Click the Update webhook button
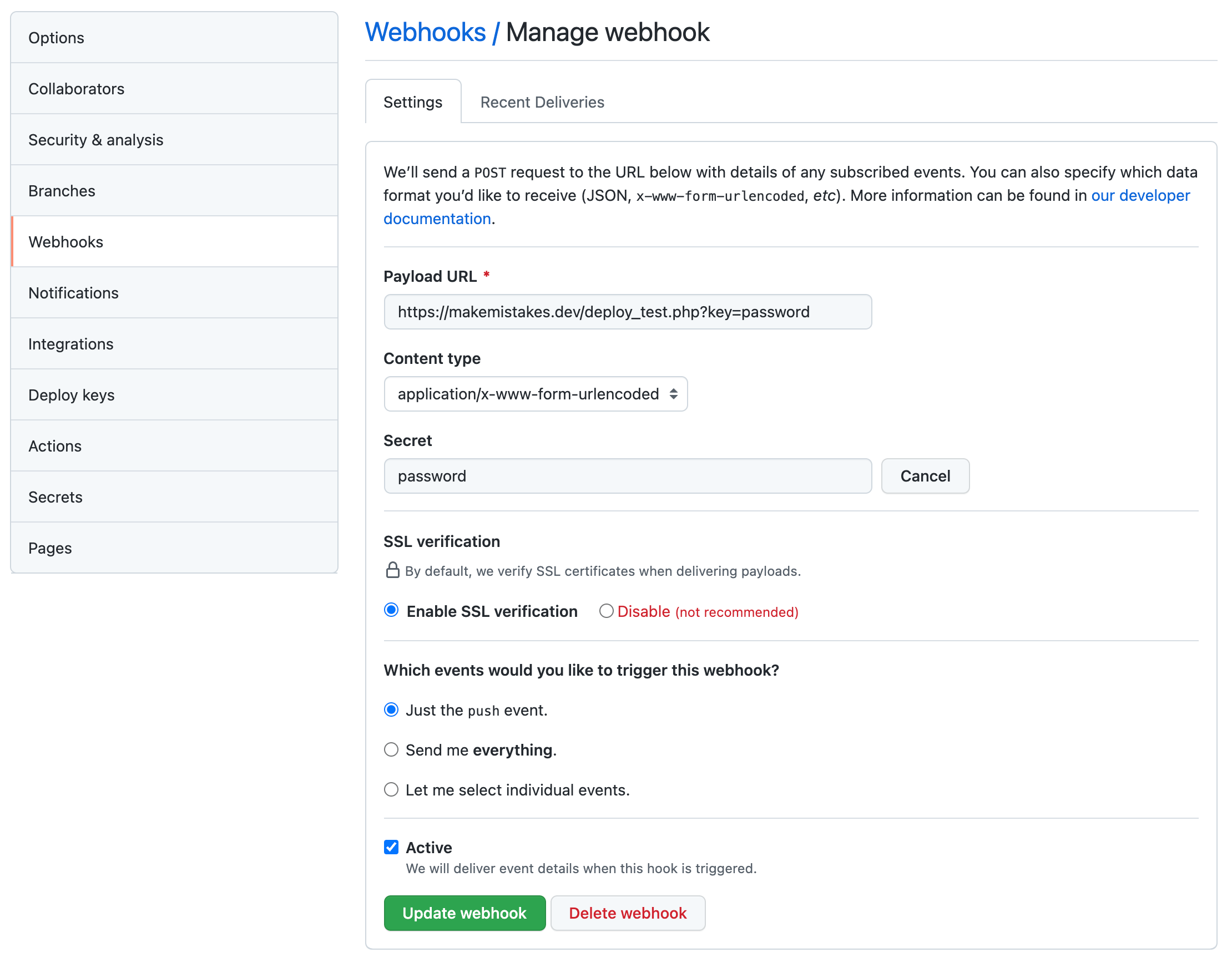The image size is (1232, 963). [x=464, y=913]
